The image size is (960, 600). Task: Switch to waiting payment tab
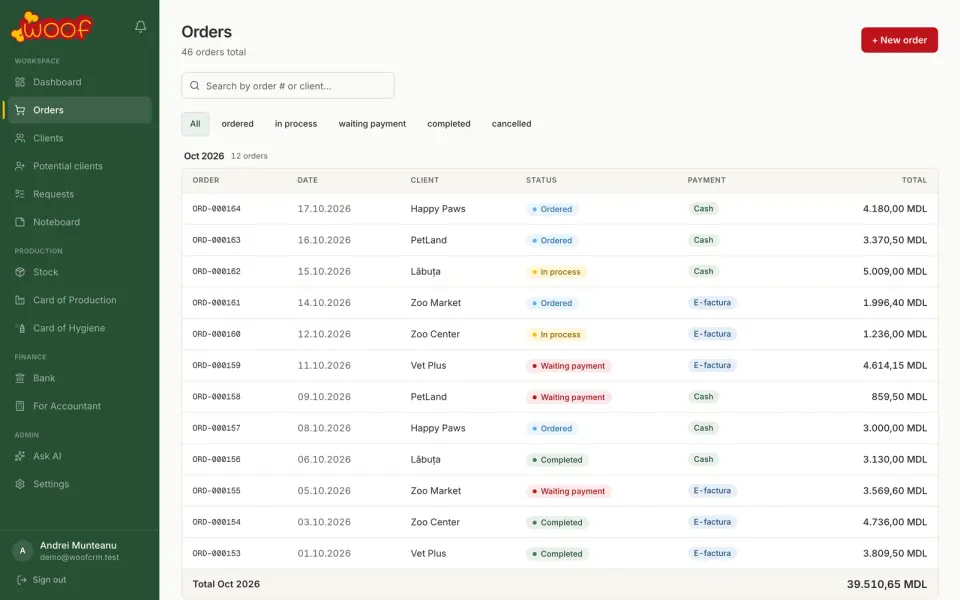pyautogui.click(x=372, y=124)
